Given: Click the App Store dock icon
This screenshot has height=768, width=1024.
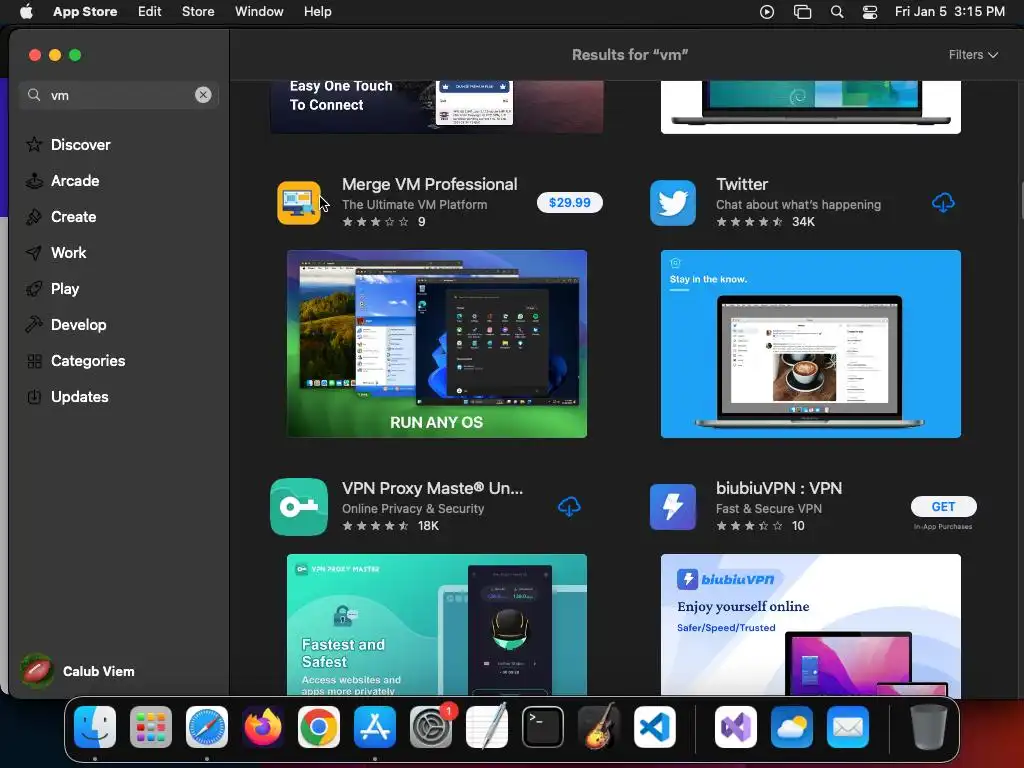Looking at the screenshot, I should [375, 727].
